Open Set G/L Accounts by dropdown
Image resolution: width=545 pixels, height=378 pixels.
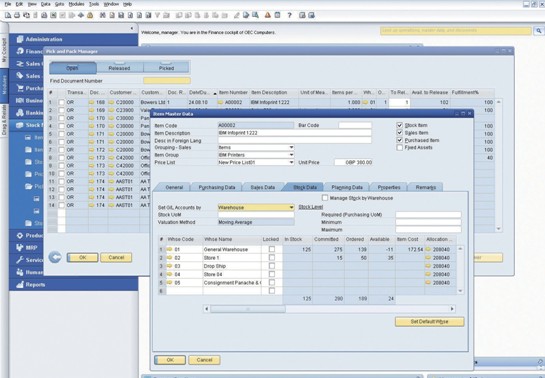(x=291, y=207)
